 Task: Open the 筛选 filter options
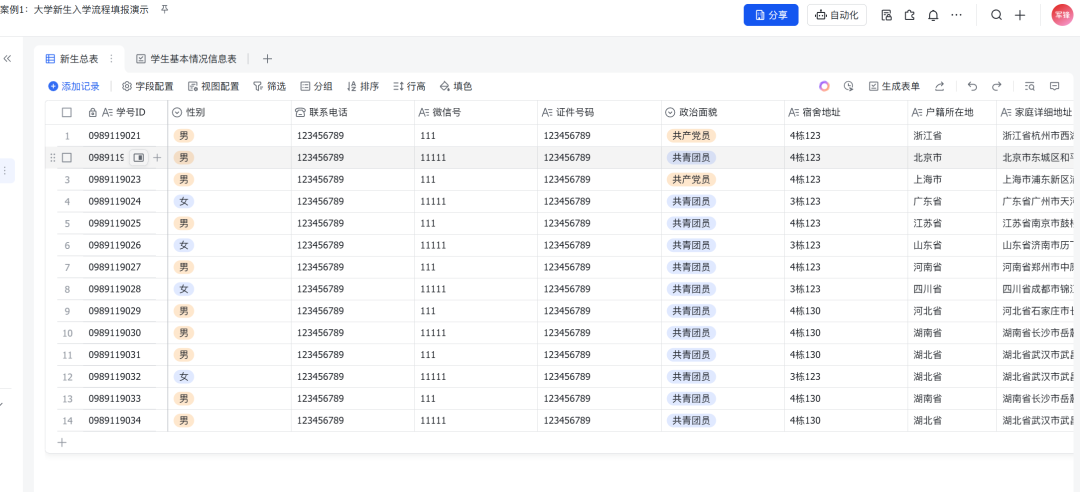pyautogui.click(x=269, y=87)
